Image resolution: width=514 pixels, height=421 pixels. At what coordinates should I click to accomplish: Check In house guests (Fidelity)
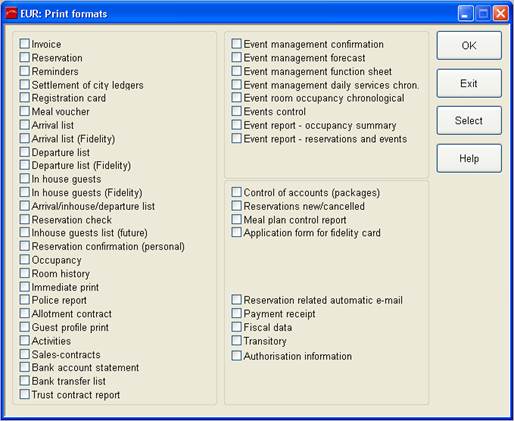pos(24,192)
